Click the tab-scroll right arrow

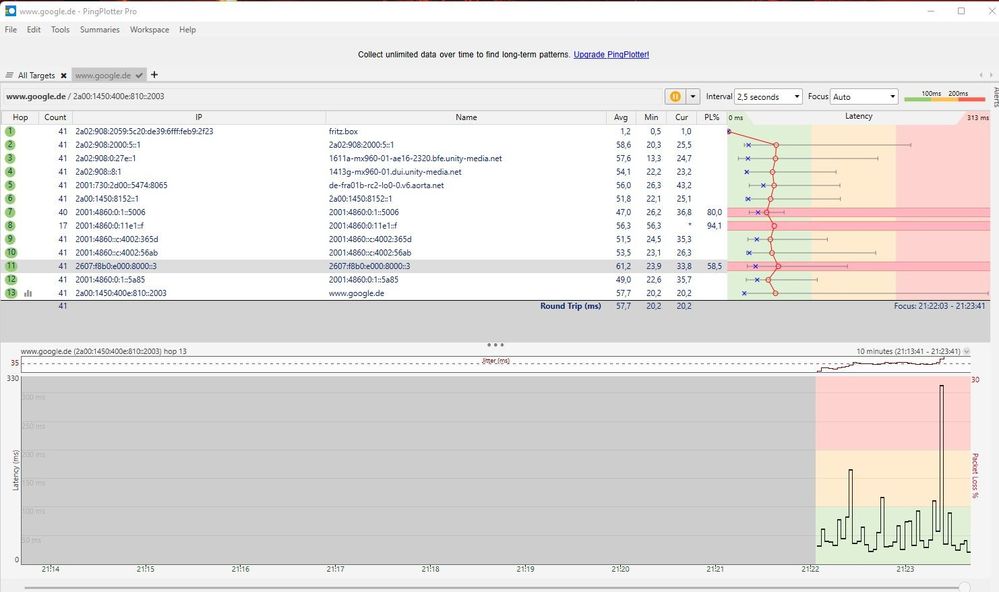[991, 75]
